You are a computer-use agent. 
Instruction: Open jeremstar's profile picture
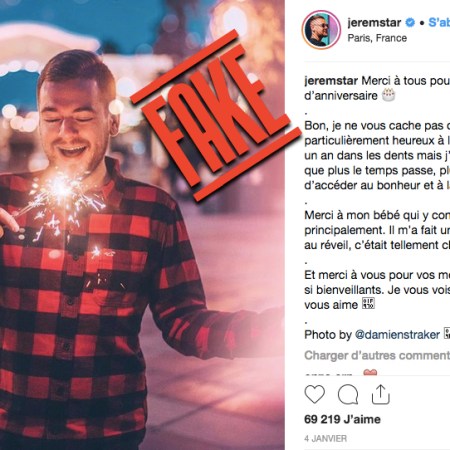click(x=321, y=30)
